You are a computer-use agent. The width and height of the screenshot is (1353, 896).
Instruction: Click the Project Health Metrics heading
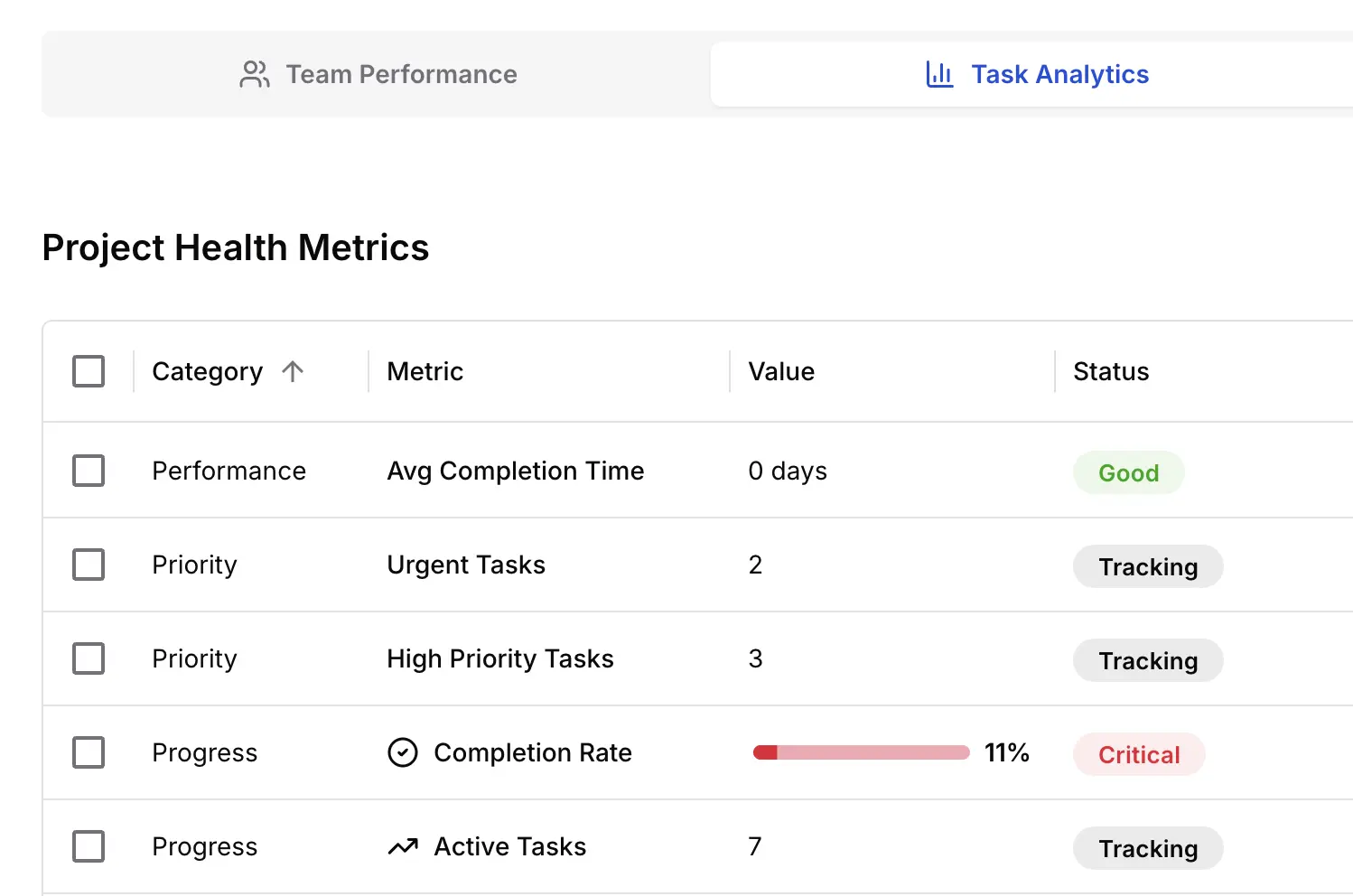tap(235, 247)
